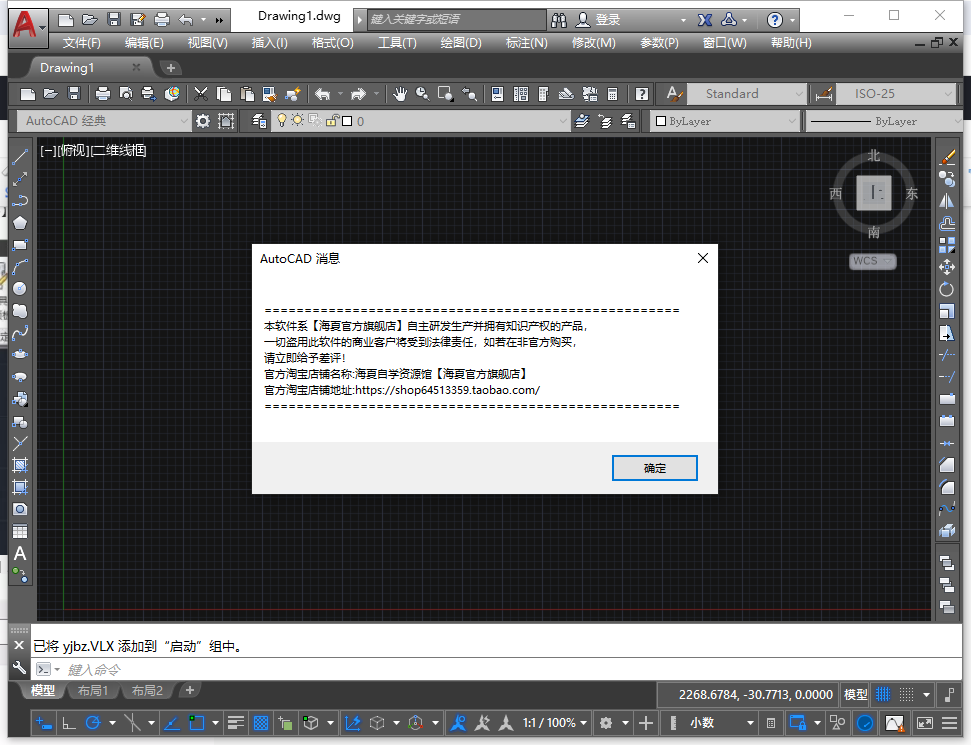The height and width of the screenshot is (745, 971).
Task: Click the keyword search field in title bar
Action: pos(456,19)
